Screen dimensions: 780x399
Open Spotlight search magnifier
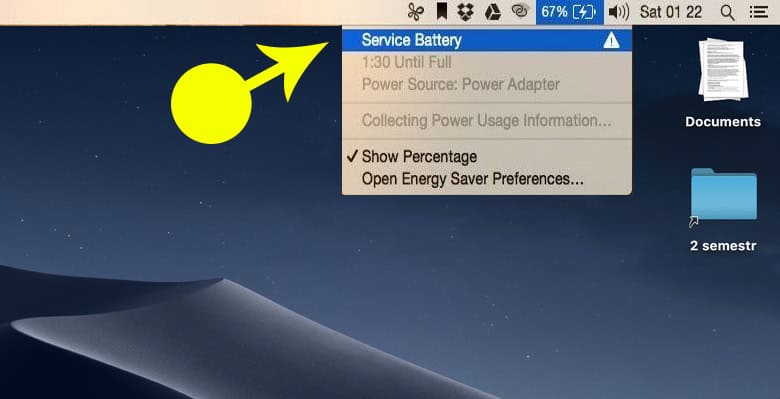click(727, 12)
